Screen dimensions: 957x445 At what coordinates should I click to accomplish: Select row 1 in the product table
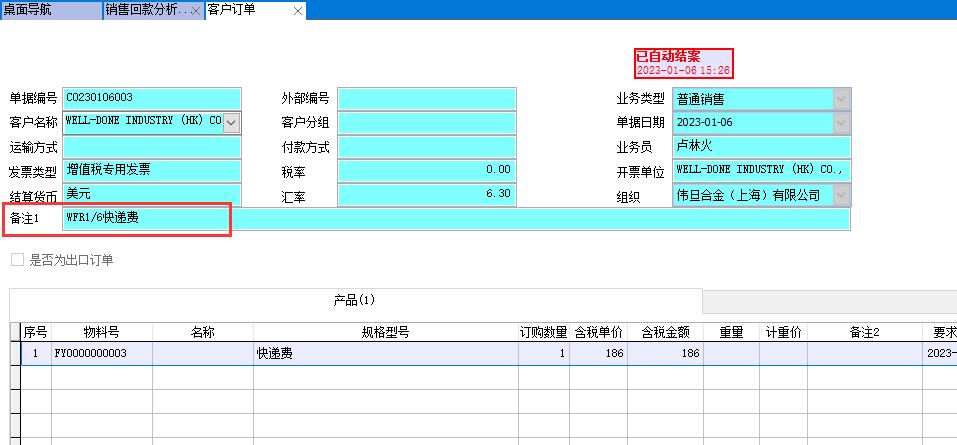(36, 353)
